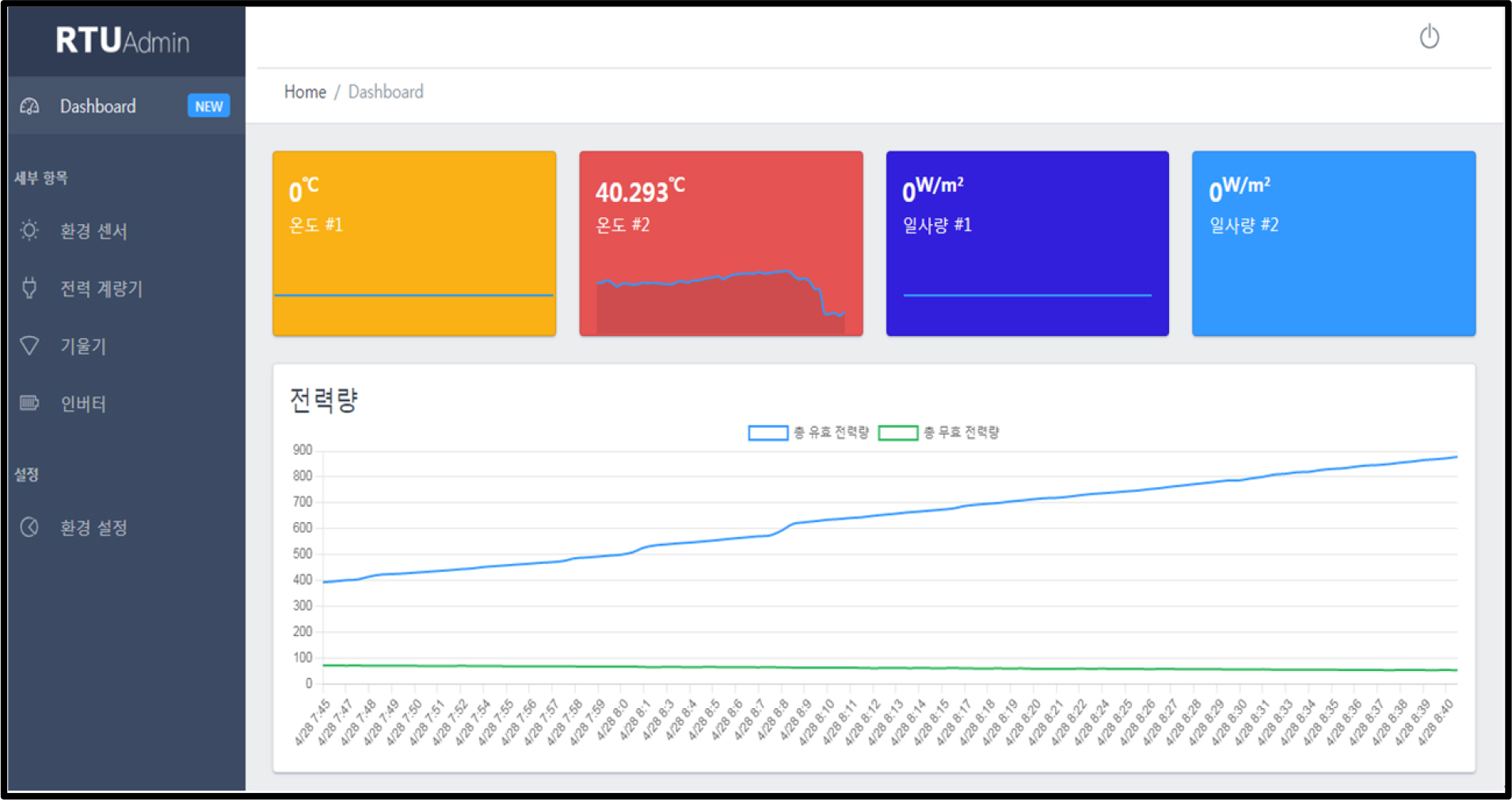Select 전력 계량기 in the sidebar

[101, 288]
